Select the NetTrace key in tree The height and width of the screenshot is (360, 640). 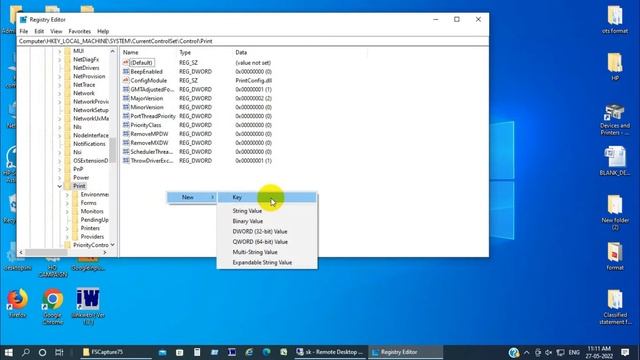tap(84, 84)
